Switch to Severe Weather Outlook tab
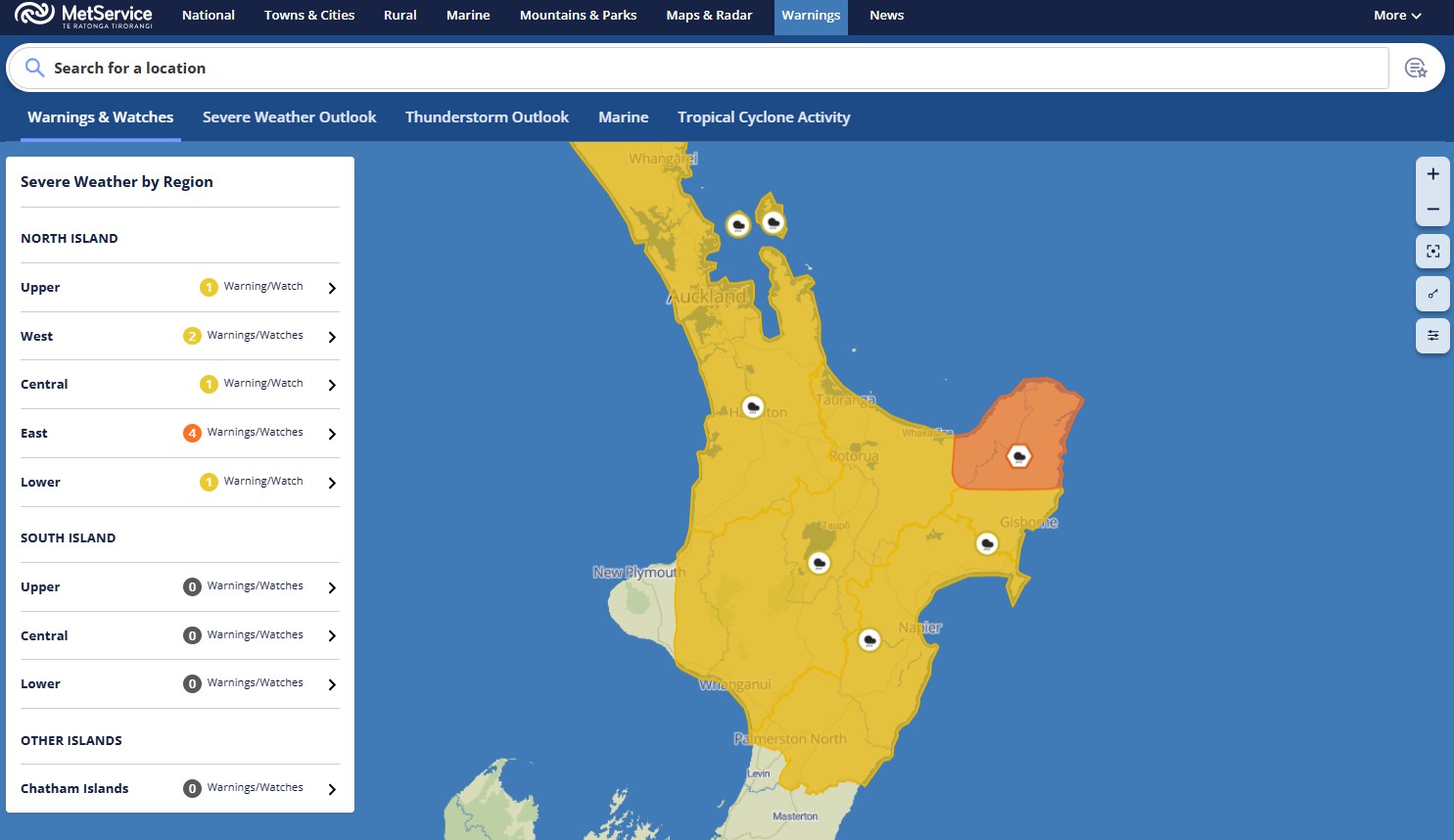Viewport: 1454px width, 840px height. pyautogui.click(x=289, y=117)
